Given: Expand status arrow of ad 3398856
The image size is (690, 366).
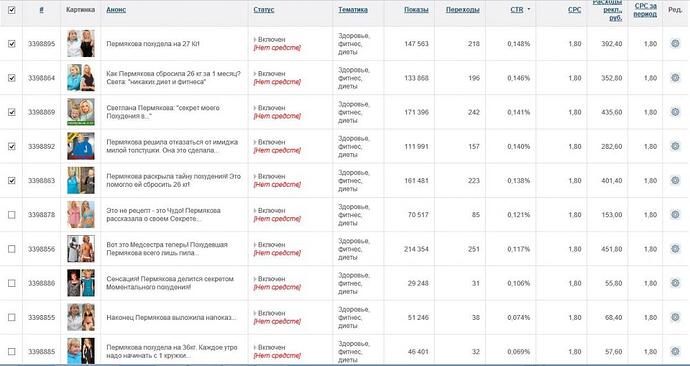Looking at the screenshot, I should pos(255,245).
